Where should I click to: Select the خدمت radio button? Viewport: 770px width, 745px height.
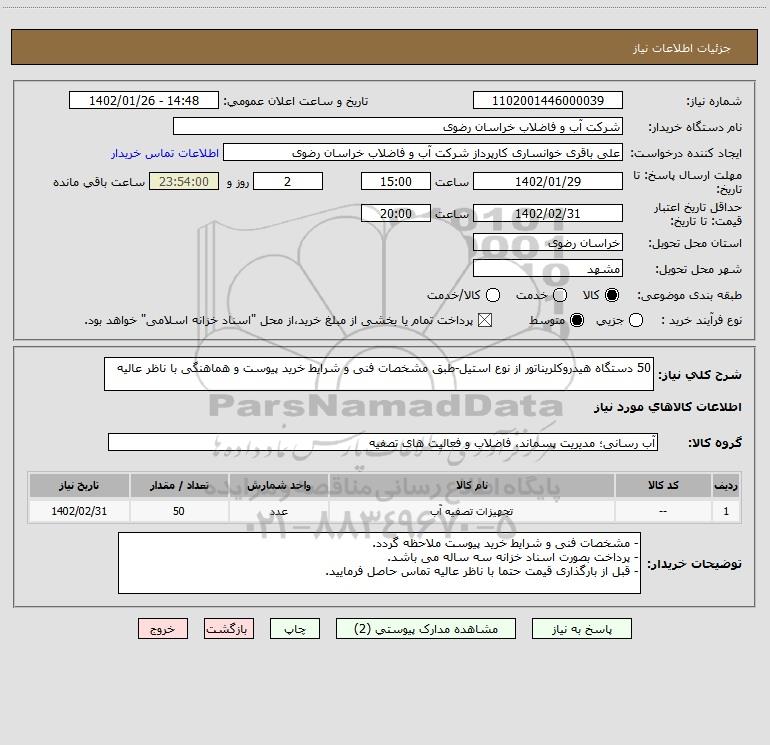tap(560, 295)
